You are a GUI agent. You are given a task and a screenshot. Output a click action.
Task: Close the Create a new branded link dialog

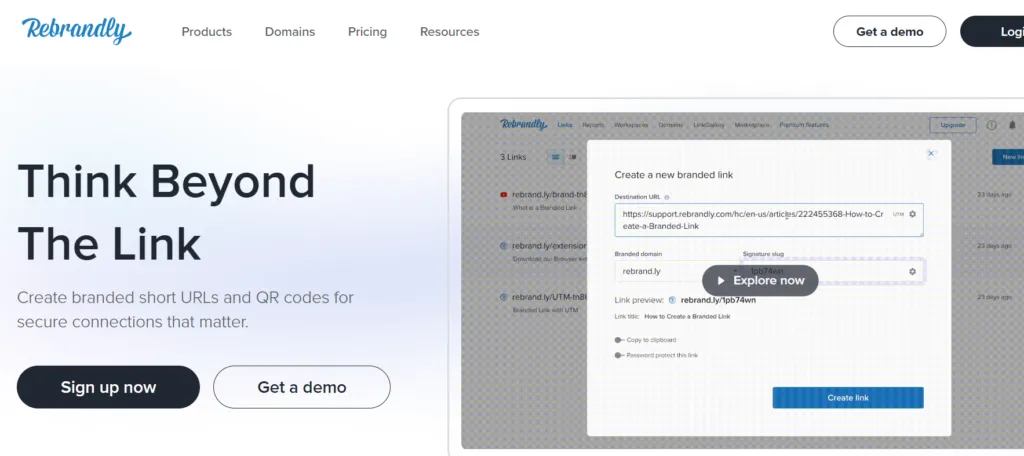click(x=931, y=153)
